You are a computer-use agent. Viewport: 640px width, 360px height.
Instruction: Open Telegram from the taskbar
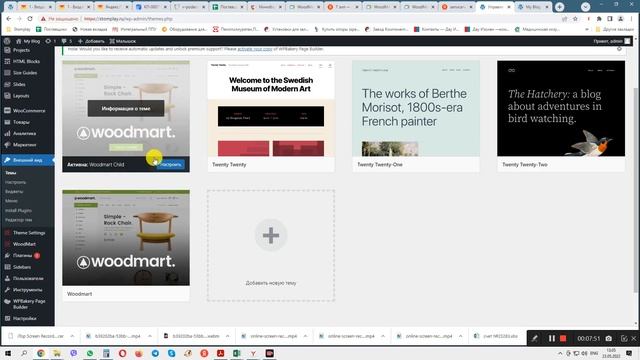tap(155, 353)
